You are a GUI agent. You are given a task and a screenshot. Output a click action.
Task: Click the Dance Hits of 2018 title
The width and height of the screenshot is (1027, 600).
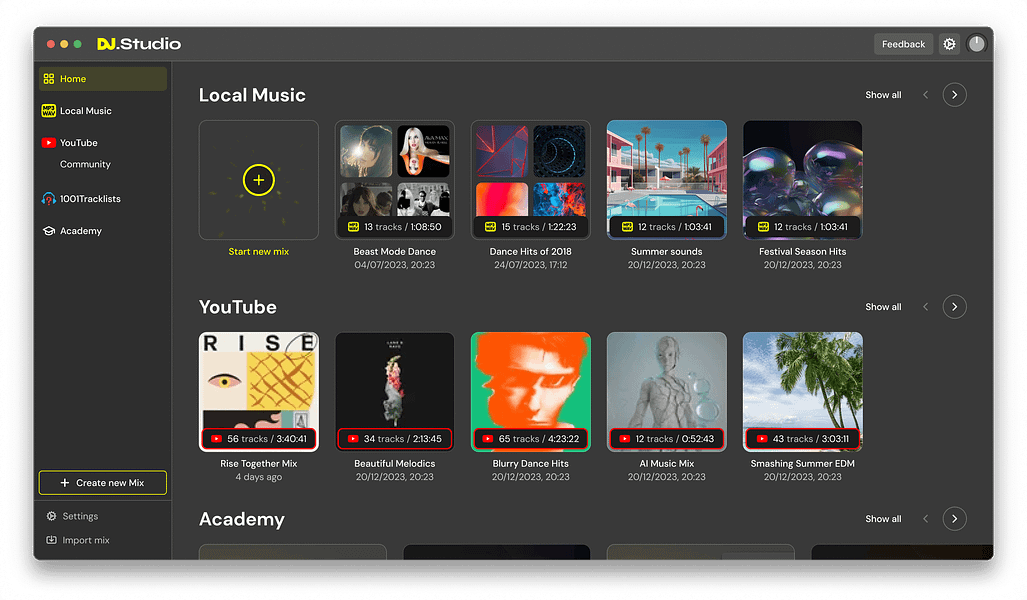(x=531, y=252)
